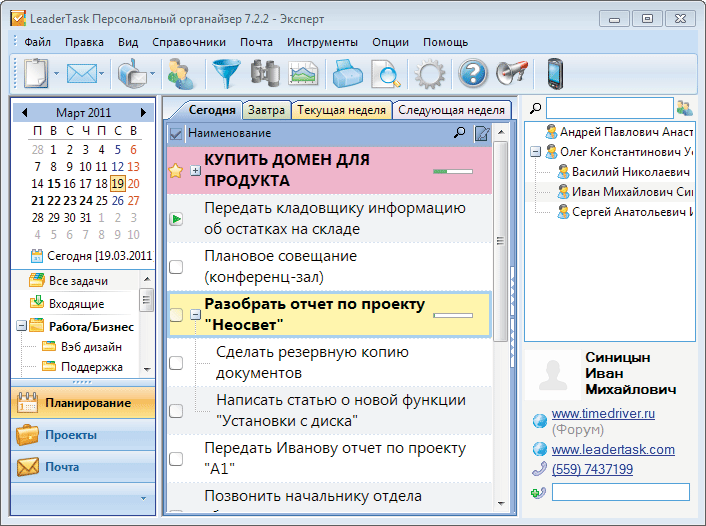Click the empty phone input field
The height and width of the screenshot is (526, 706).
coord(620,492)
